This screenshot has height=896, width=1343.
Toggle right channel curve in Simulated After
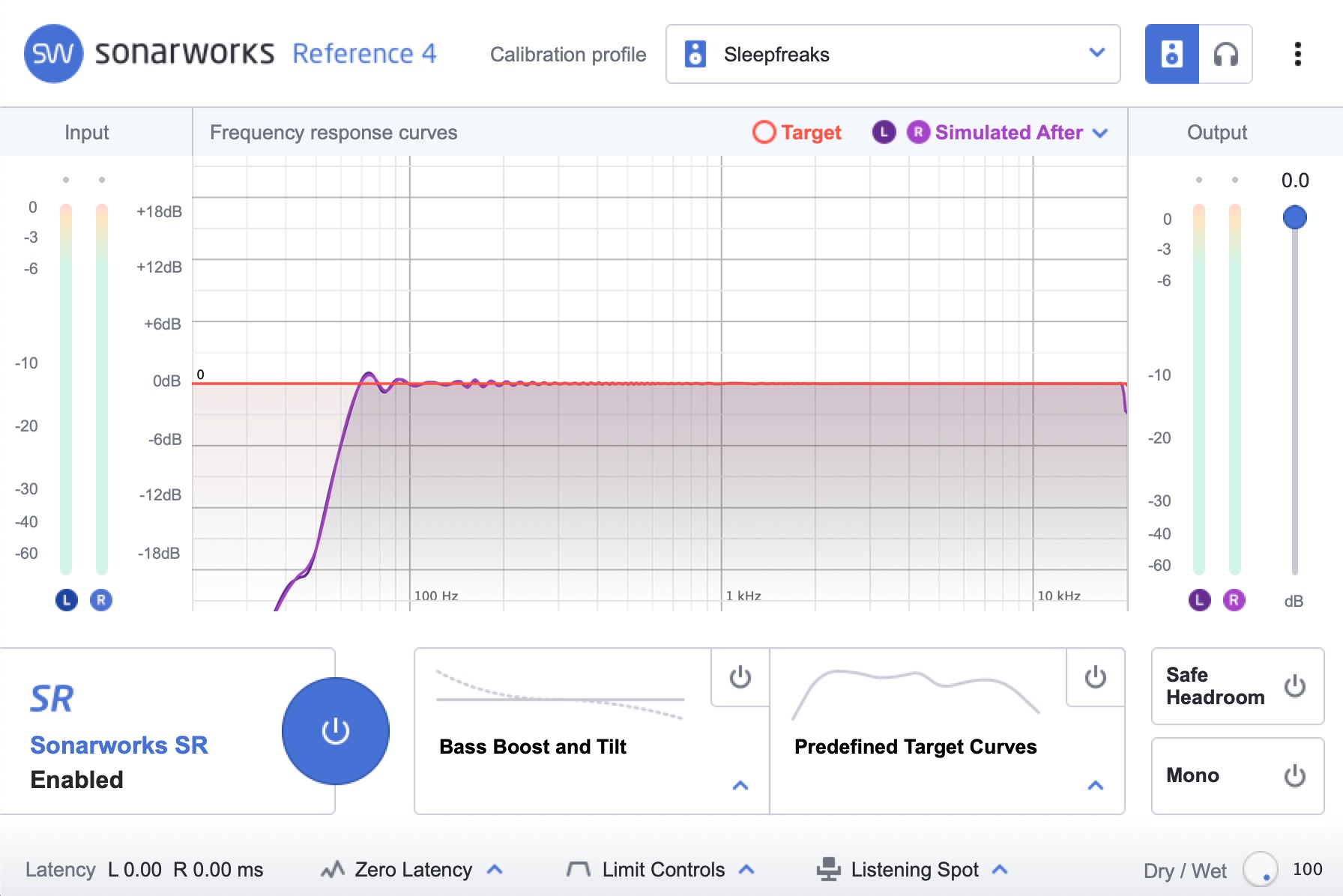pyautogui.click(x=918, y=133)
